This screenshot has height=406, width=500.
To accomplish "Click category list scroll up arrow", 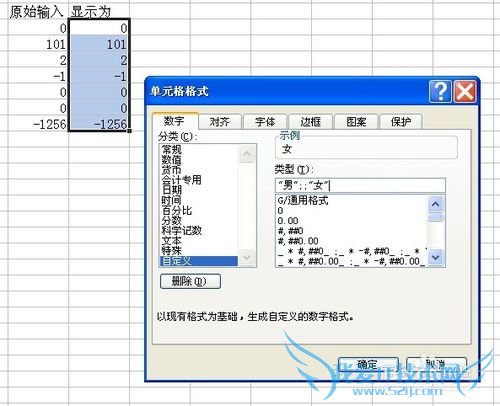I will point(247,154).
